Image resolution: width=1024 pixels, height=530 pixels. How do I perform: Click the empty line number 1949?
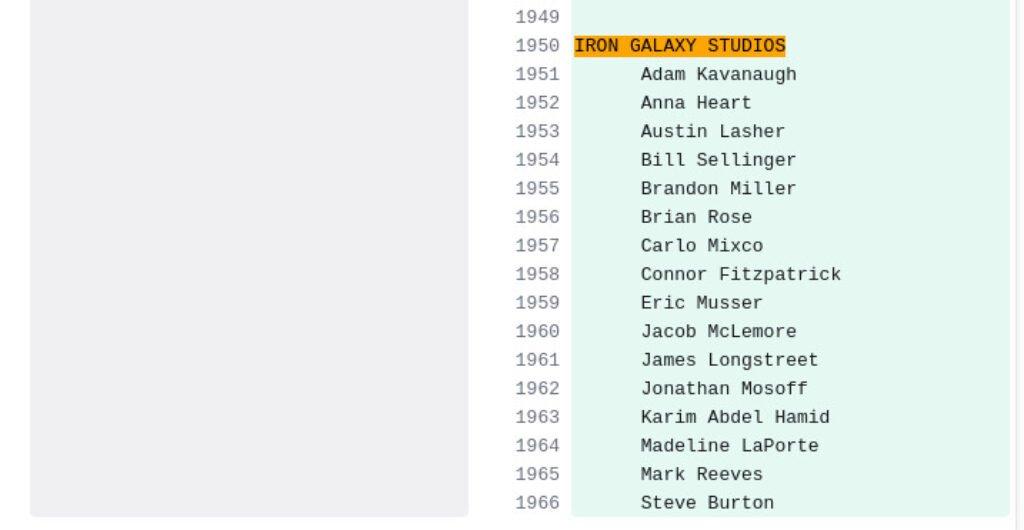coord(537,18)
